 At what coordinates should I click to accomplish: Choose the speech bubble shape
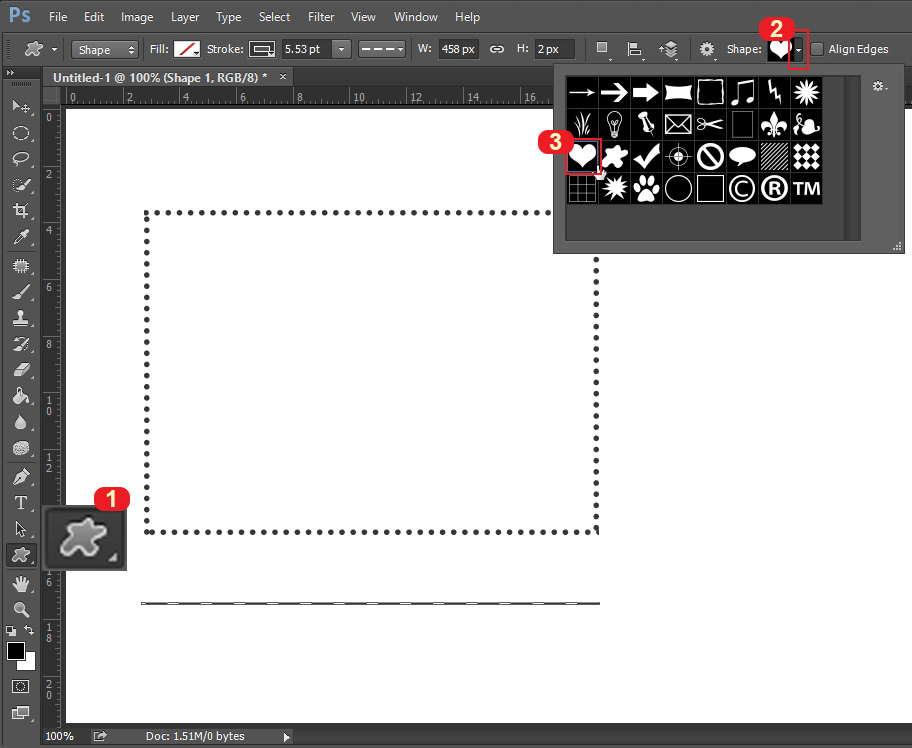click(x=742, y=156)
